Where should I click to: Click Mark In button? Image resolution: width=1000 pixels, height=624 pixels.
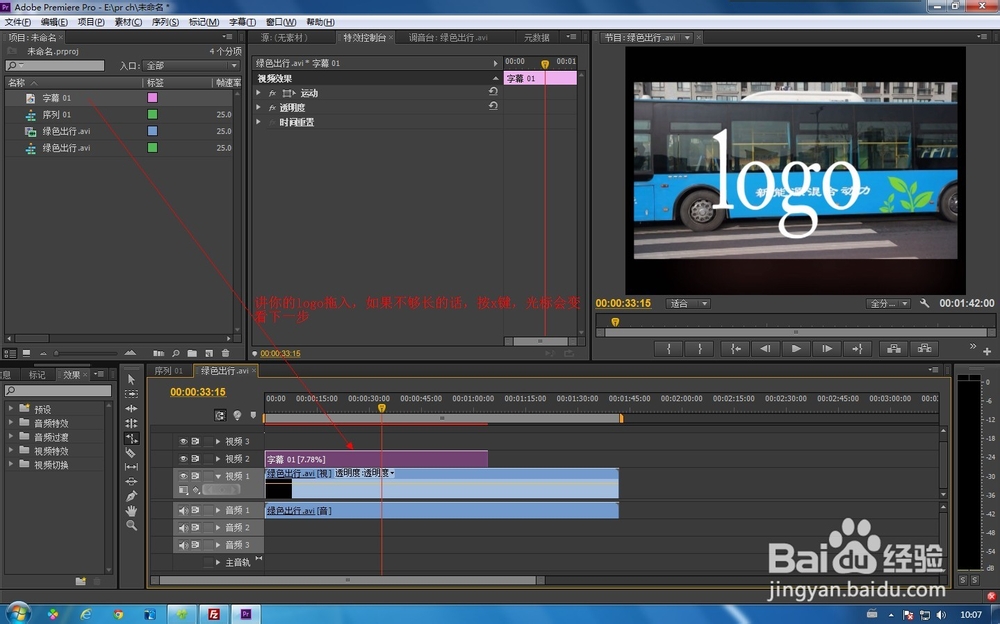pos(668,348)
